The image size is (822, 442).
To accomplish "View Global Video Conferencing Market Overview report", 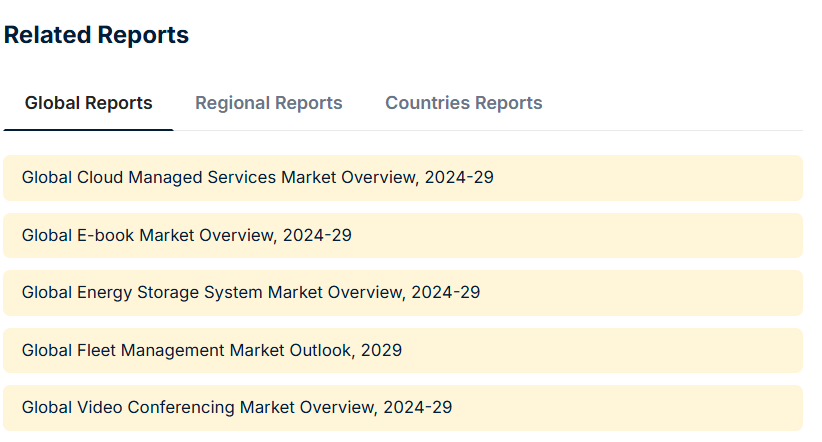I will (x=237, y=407).
